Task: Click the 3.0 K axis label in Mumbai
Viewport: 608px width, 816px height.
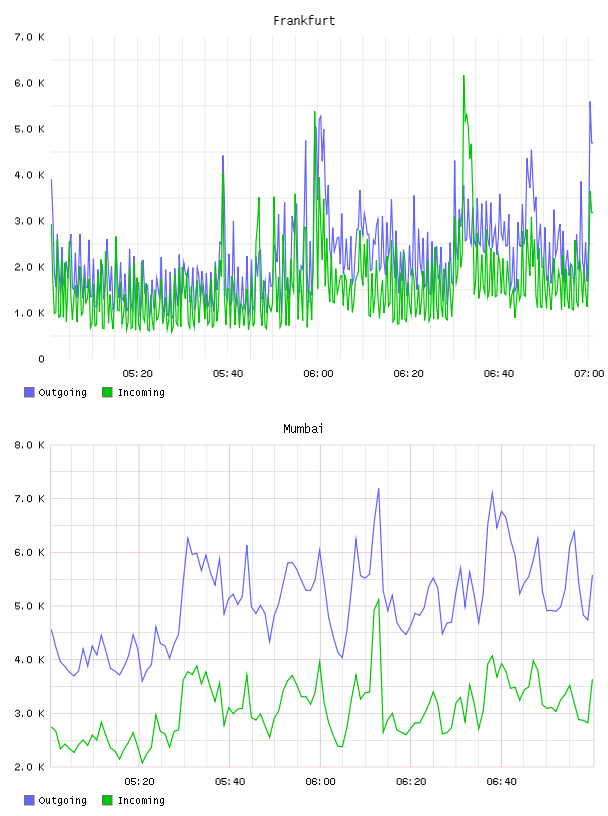Action: coord(30,713)
